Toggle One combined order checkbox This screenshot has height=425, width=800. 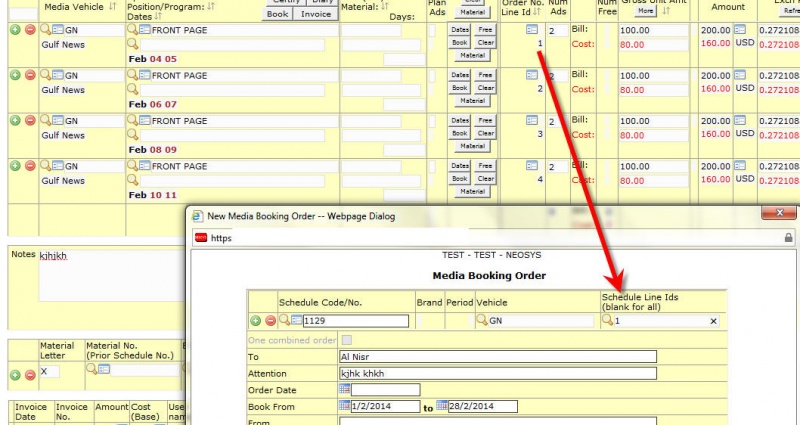click(346, 340)
